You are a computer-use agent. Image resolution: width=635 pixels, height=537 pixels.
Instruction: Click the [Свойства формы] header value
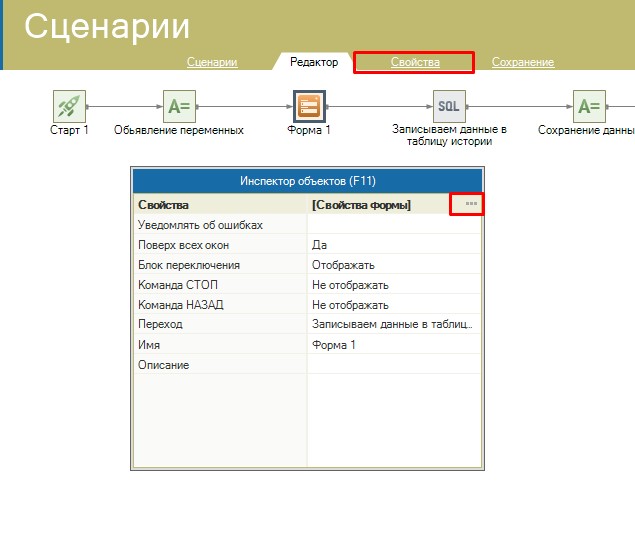pyautogui.click(x=361, y=205)
